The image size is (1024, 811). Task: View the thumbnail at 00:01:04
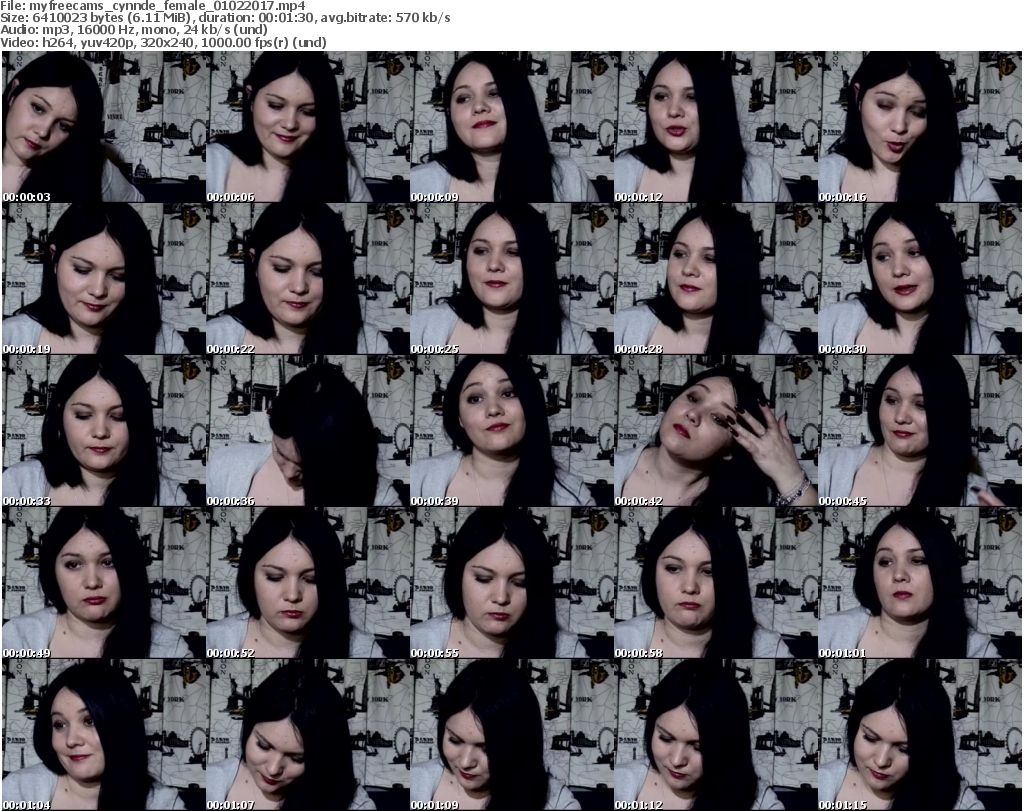click(104, 735)
